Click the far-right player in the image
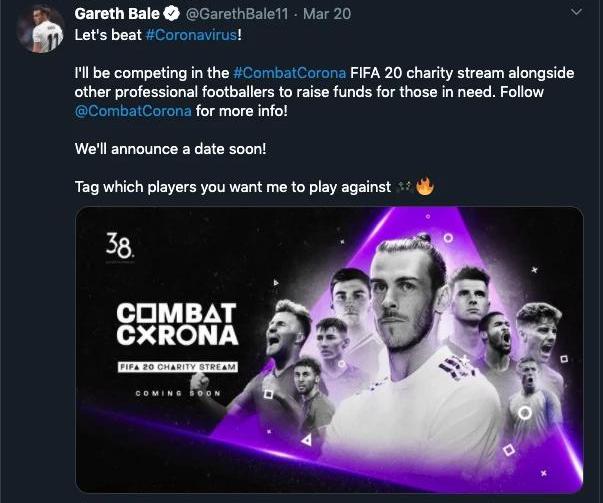The height and width of the screenshot is (503, 603). (540, 340)
